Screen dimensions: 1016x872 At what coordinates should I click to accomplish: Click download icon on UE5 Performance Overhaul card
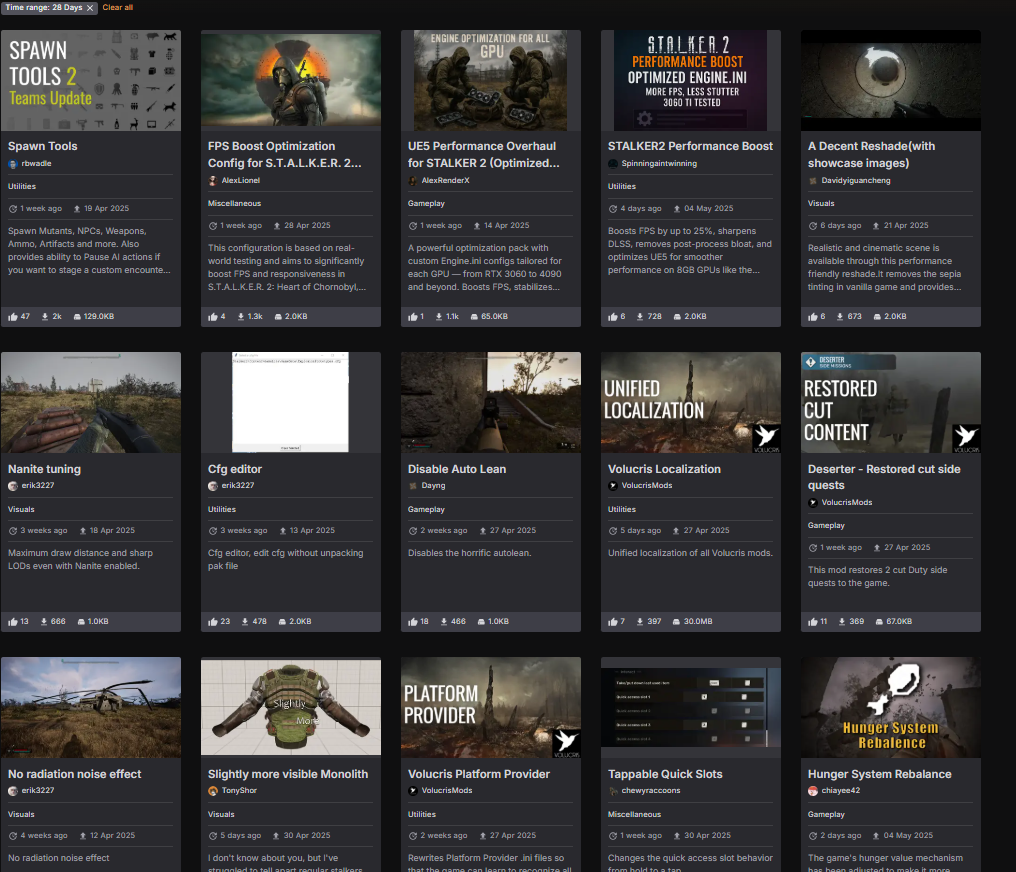439,317
